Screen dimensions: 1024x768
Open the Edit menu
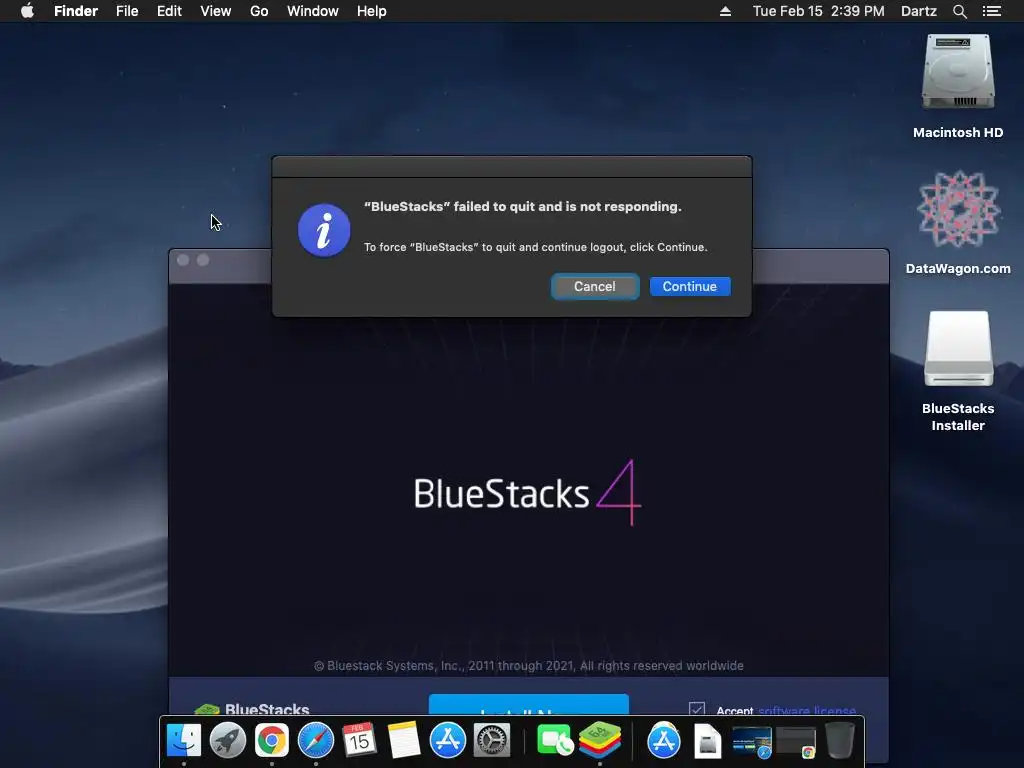[x=169, y=11]
